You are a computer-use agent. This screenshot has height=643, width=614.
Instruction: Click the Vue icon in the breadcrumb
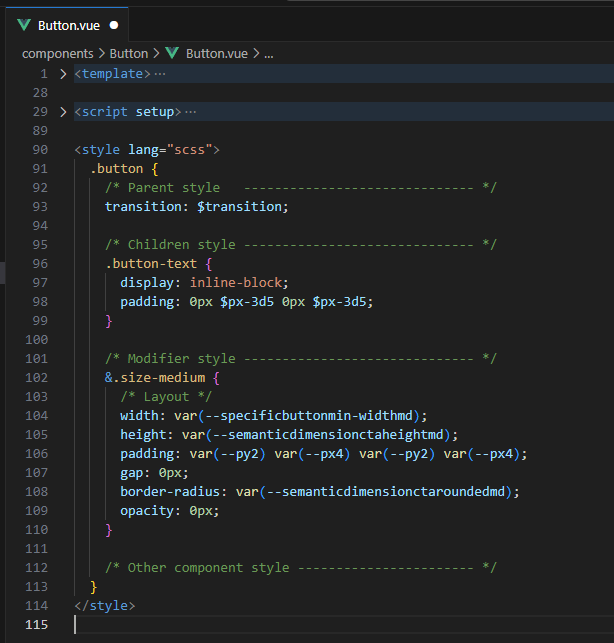point(172,53)
